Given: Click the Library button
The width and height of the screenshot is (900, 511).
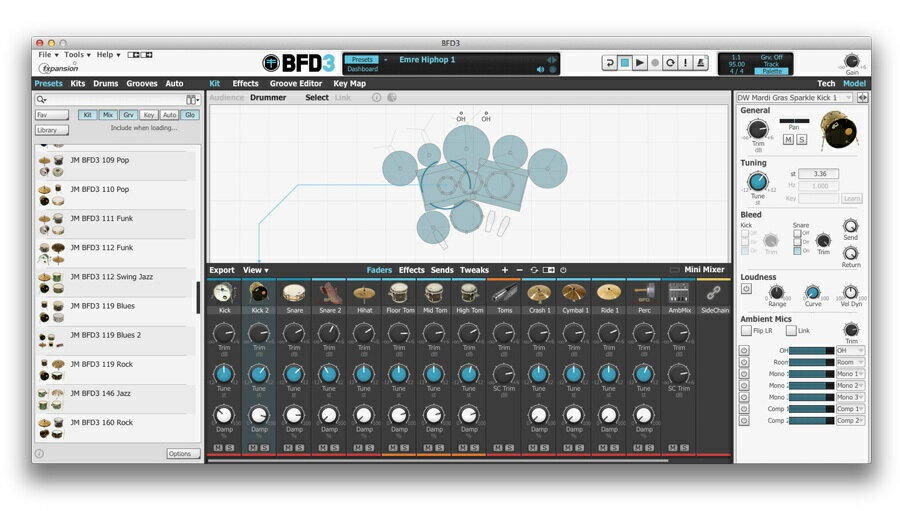Looking at the screenshot, I should 52,130.
